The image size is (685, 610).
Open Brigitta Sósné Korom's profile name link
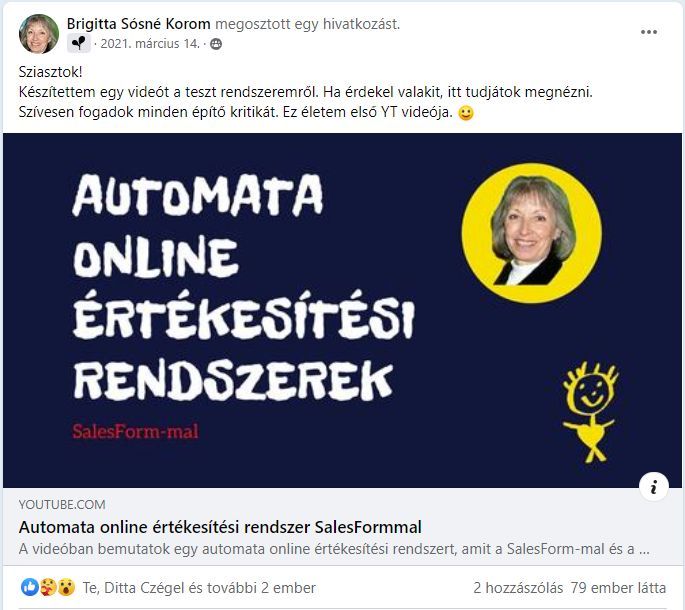pyautogui.click(x=138, y=24)
